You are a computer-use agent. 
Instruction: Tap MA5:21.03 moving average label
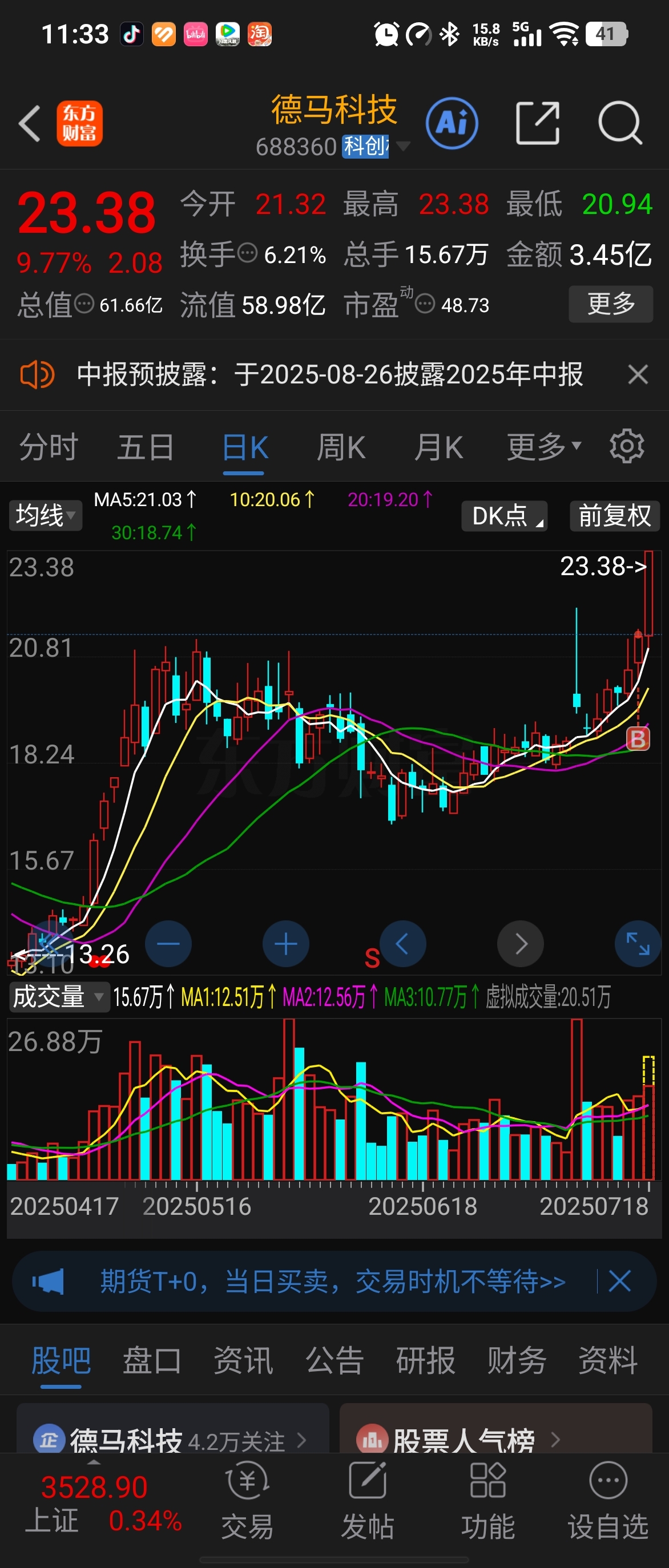tap(145, 500)
